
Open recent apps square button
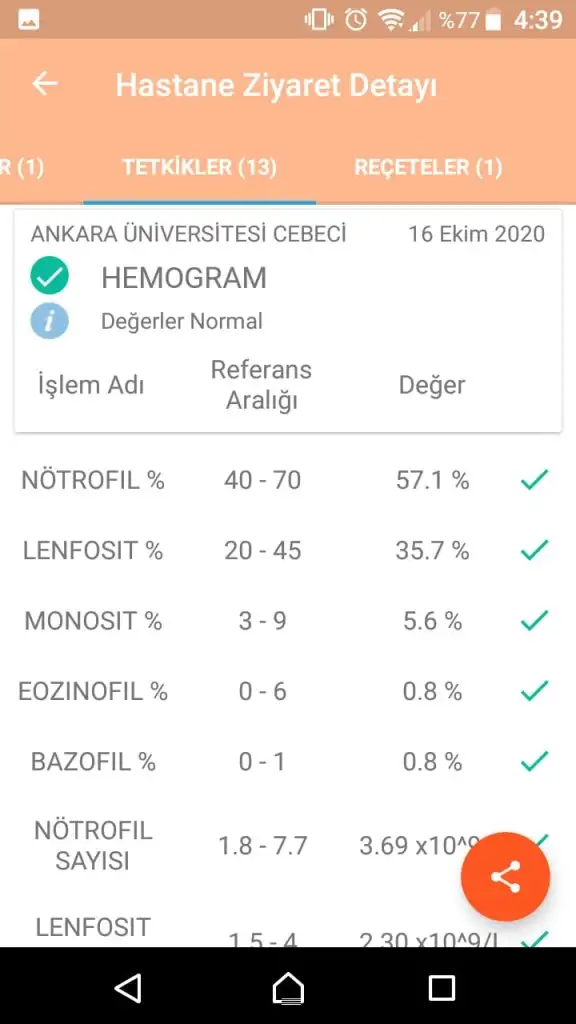pos(441,987)
